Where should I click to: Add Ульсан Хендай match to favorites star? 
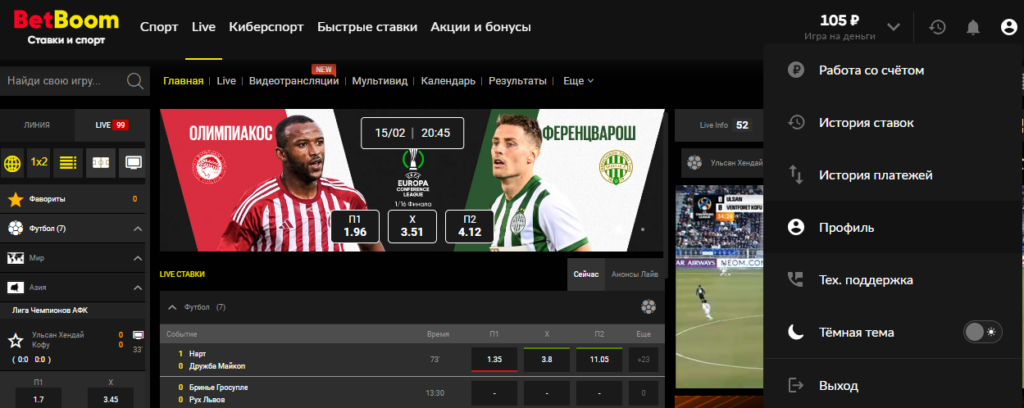(15, 340)
